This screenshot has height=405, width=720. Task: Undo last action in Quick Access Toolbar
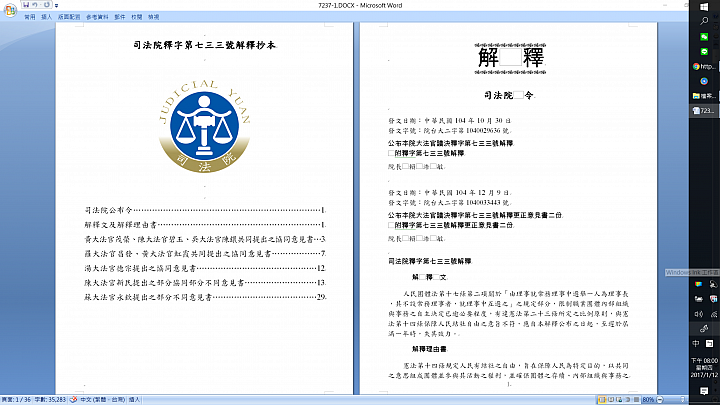(35, 5)
